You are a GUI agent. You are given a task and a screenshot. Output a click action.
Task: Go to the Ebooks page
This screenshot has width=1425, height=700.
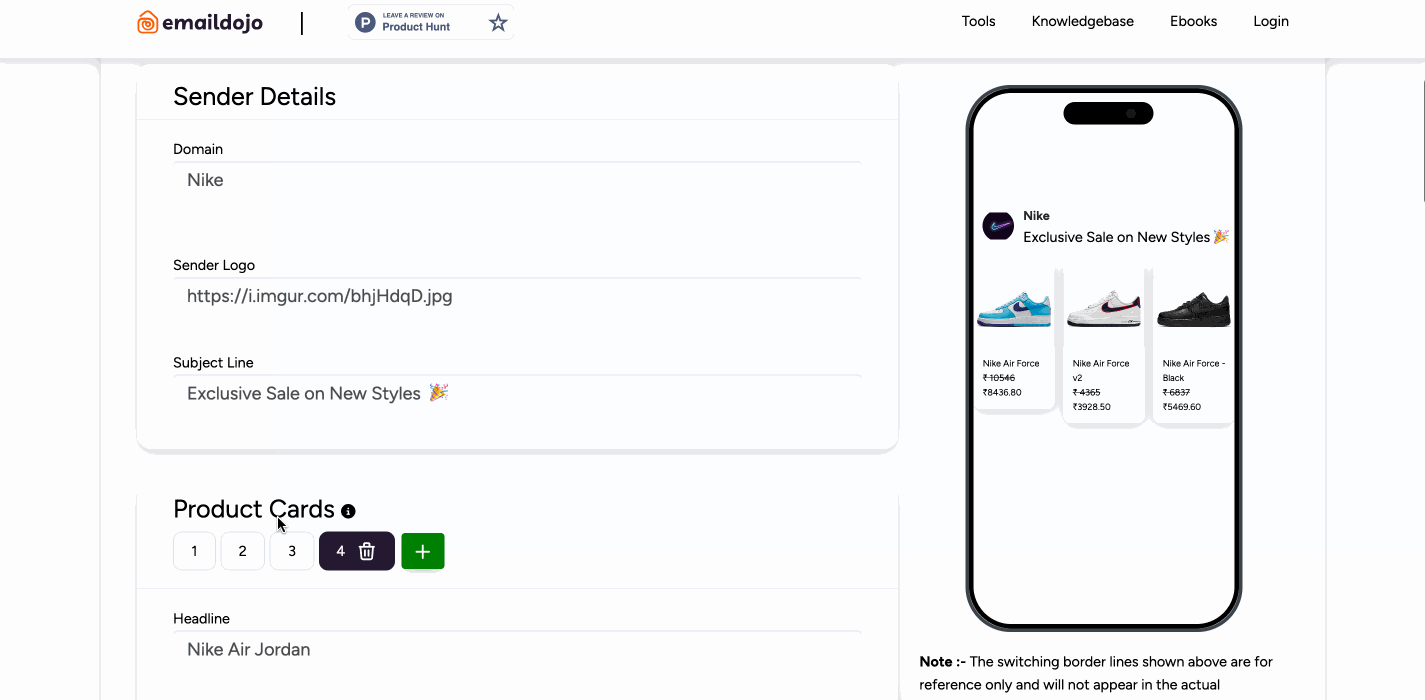1193,21
